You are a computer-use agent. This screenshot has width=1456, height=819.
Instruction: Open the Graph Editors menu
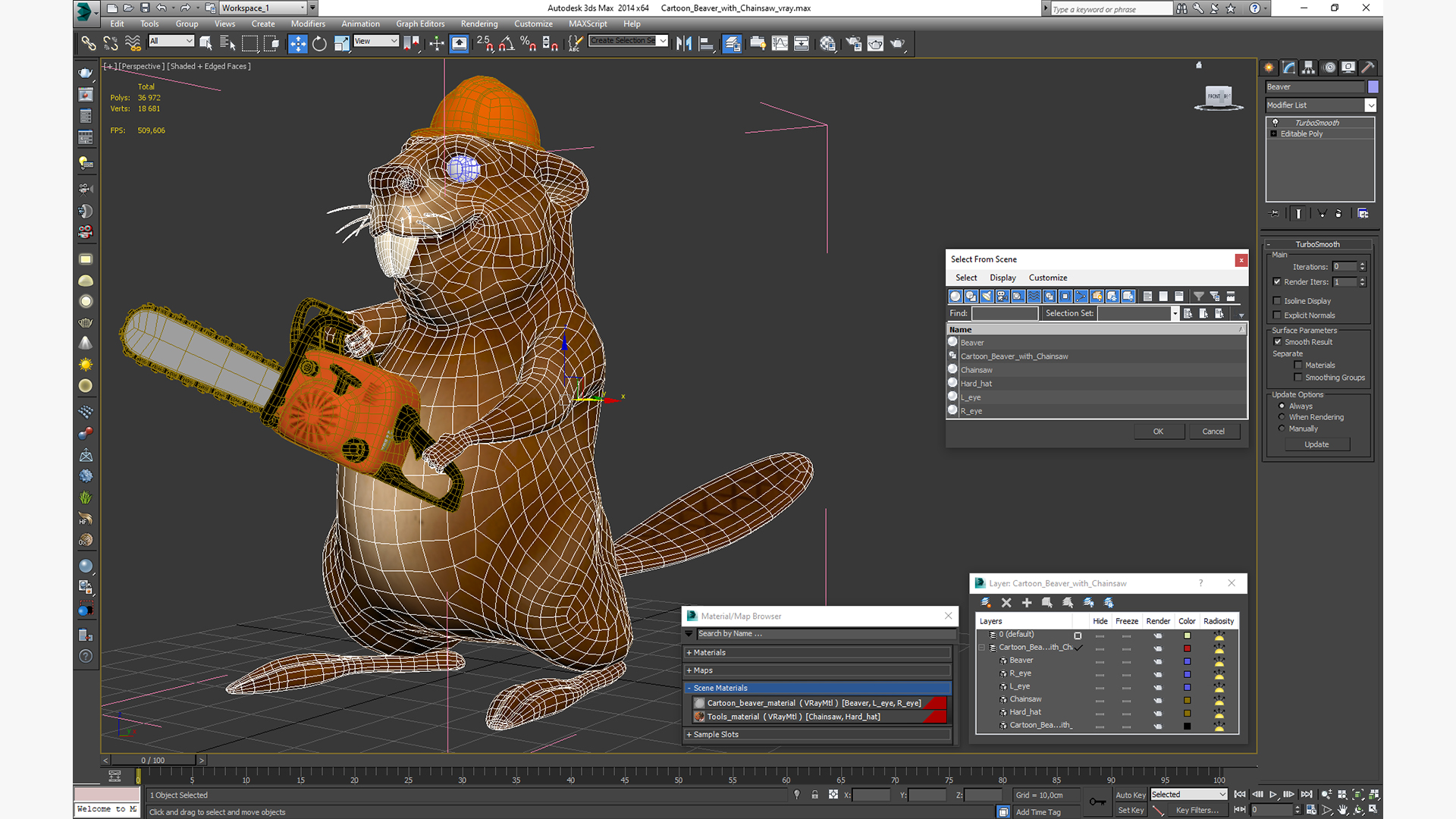coord(420,24)
